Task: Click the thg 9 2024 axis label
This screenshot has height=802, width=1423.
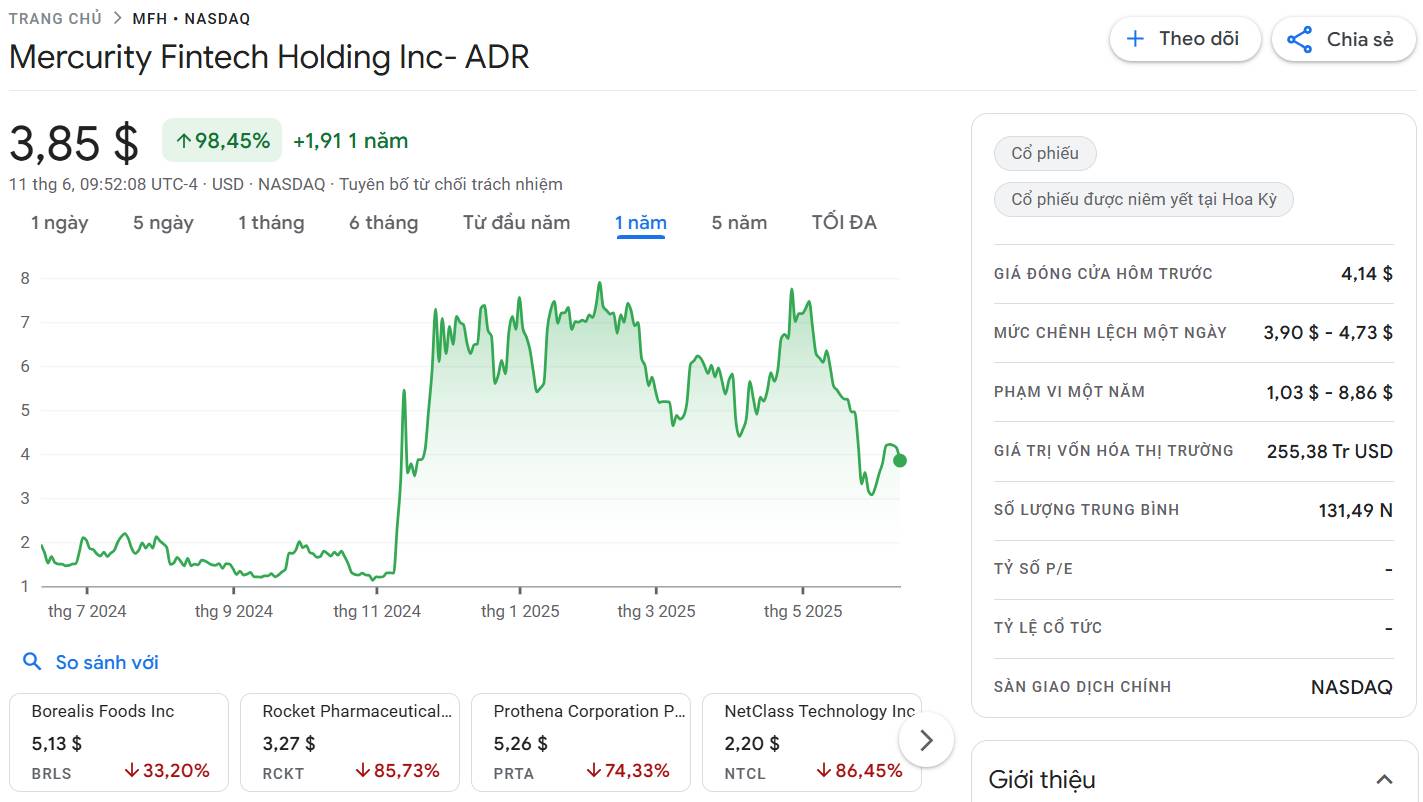Action: click(x=234, y=611)
